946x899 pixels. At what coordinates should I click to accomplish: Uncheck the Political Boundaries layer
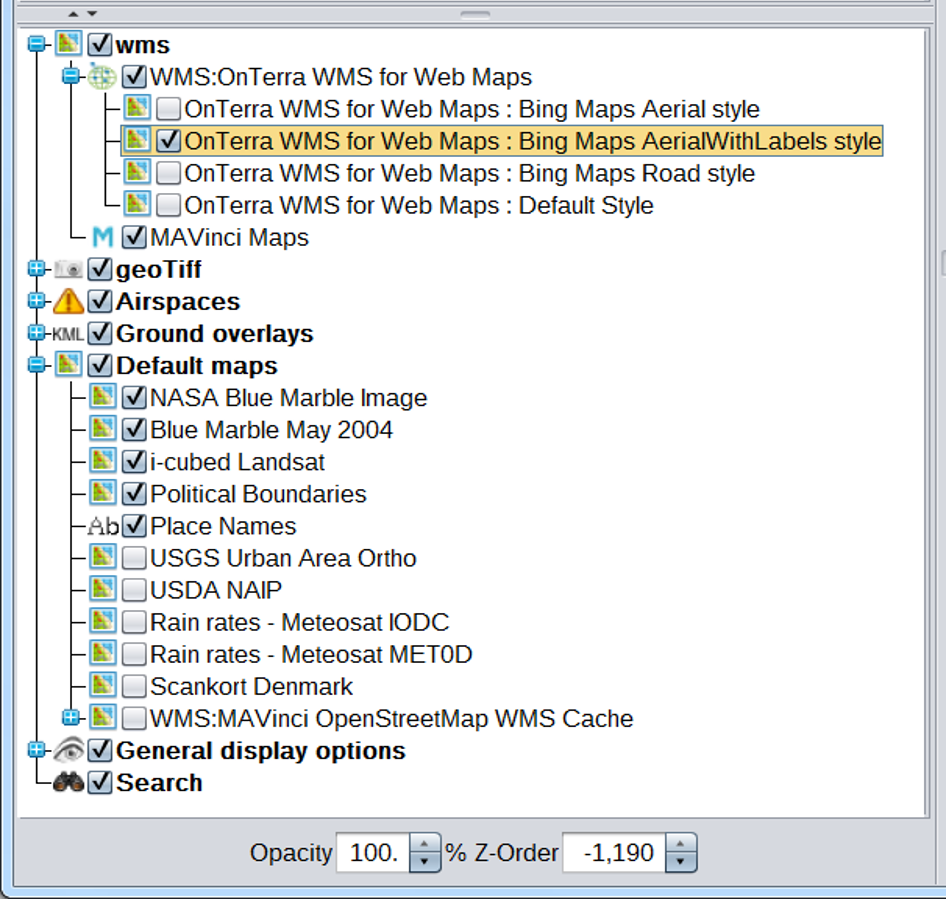[x=134, y=494]
